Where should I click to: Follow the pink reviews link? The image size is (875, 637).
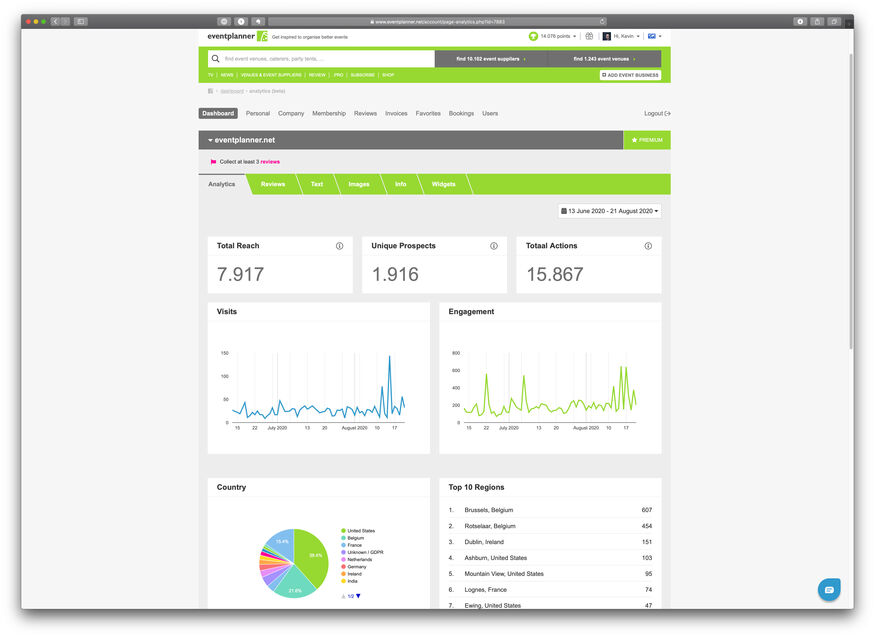270,162
